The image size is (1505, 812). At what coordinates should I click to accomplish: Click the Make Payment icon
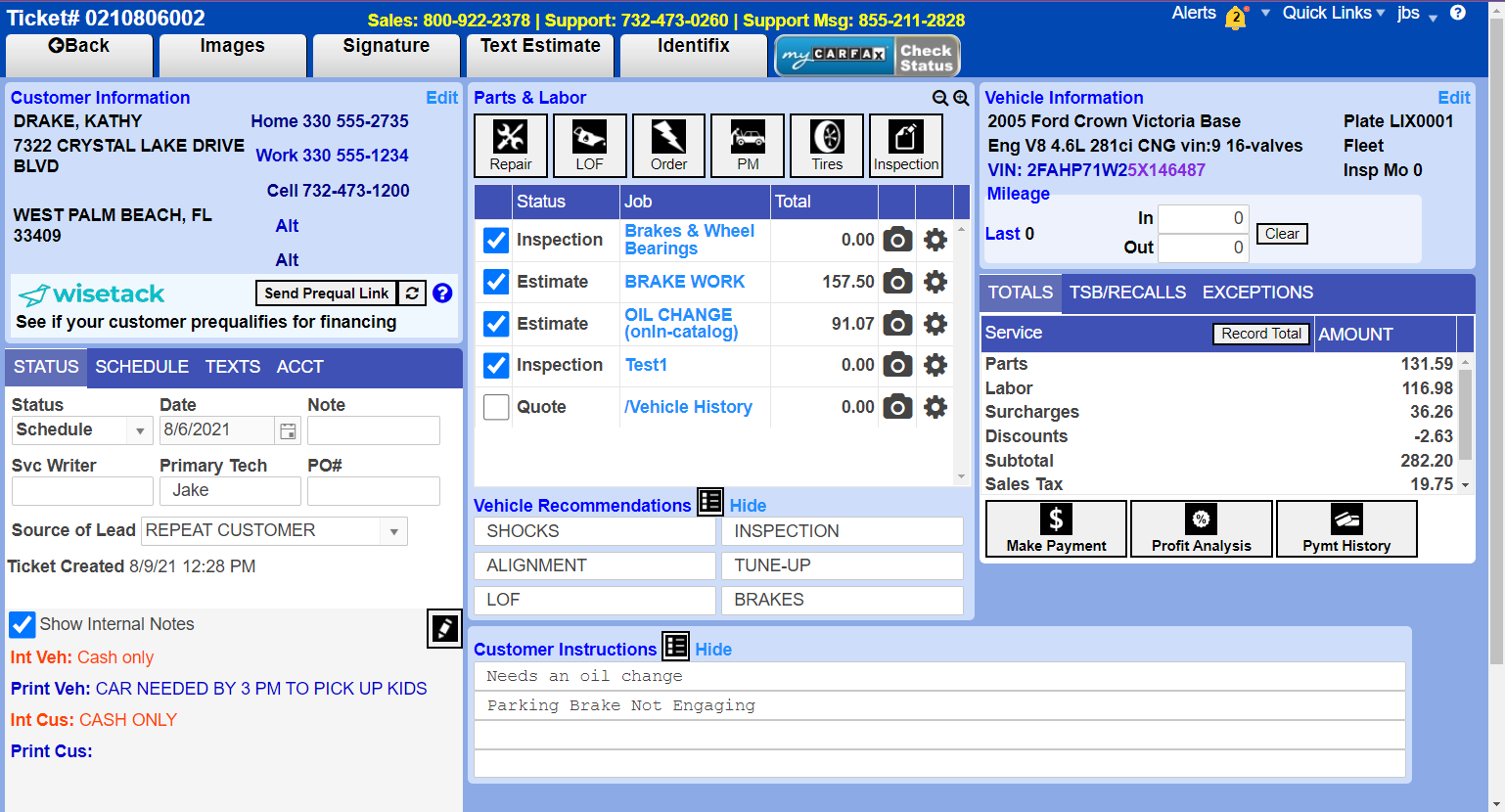[1055, 528]
